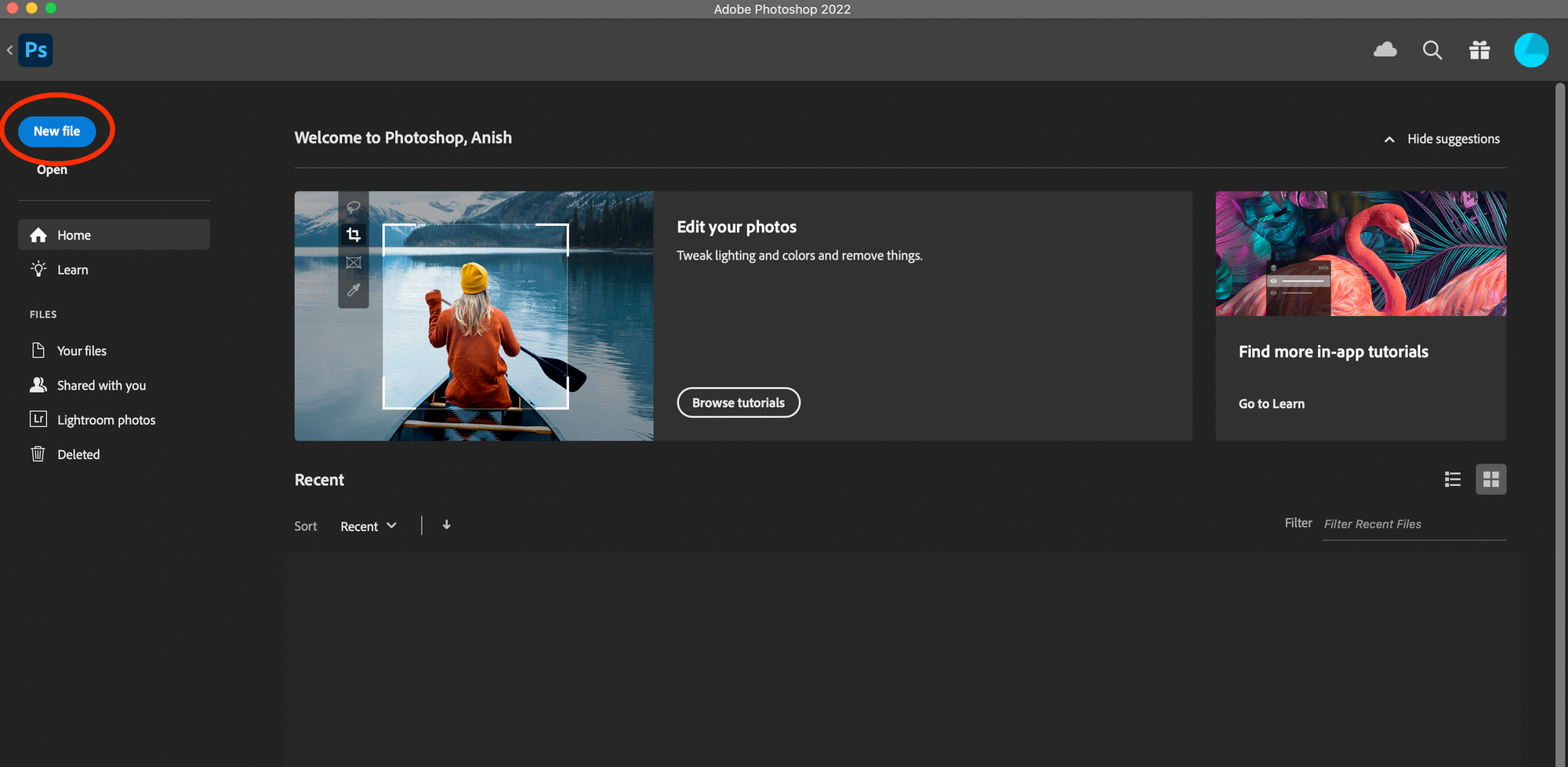The width and height of the screenshot is (1568, 767).
Task: Click the Your files document icon
Action: pyautogui.click(x=38, y=350)
